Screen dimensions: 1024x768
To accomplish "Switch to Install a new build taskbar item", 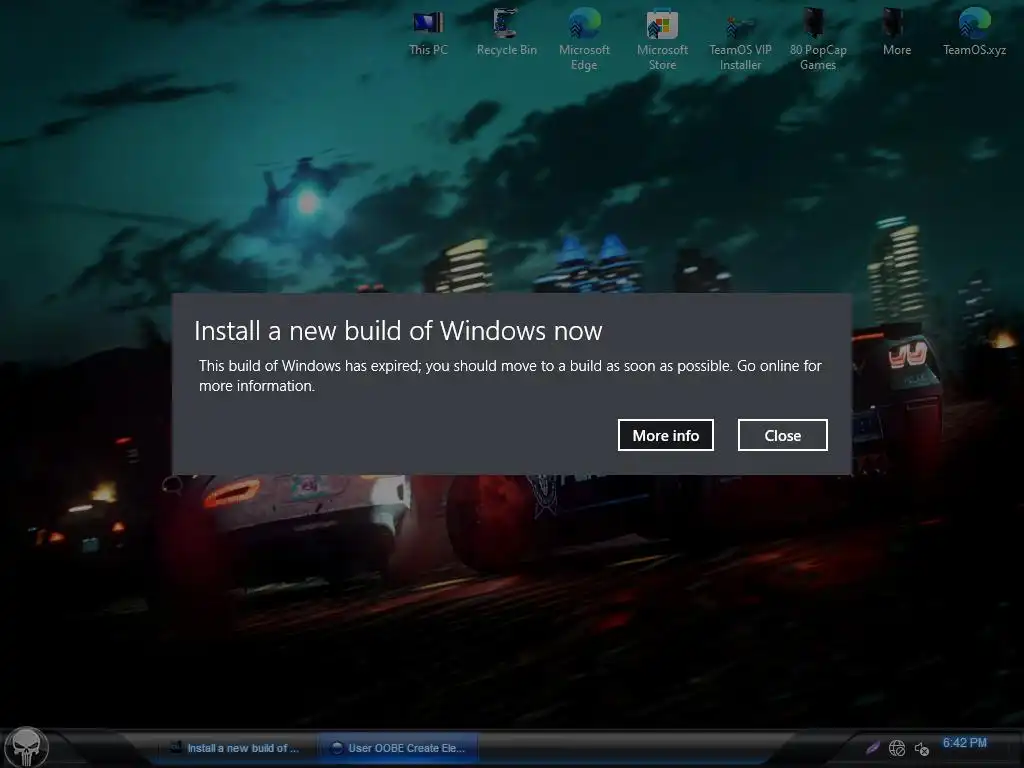I will 235,748.
